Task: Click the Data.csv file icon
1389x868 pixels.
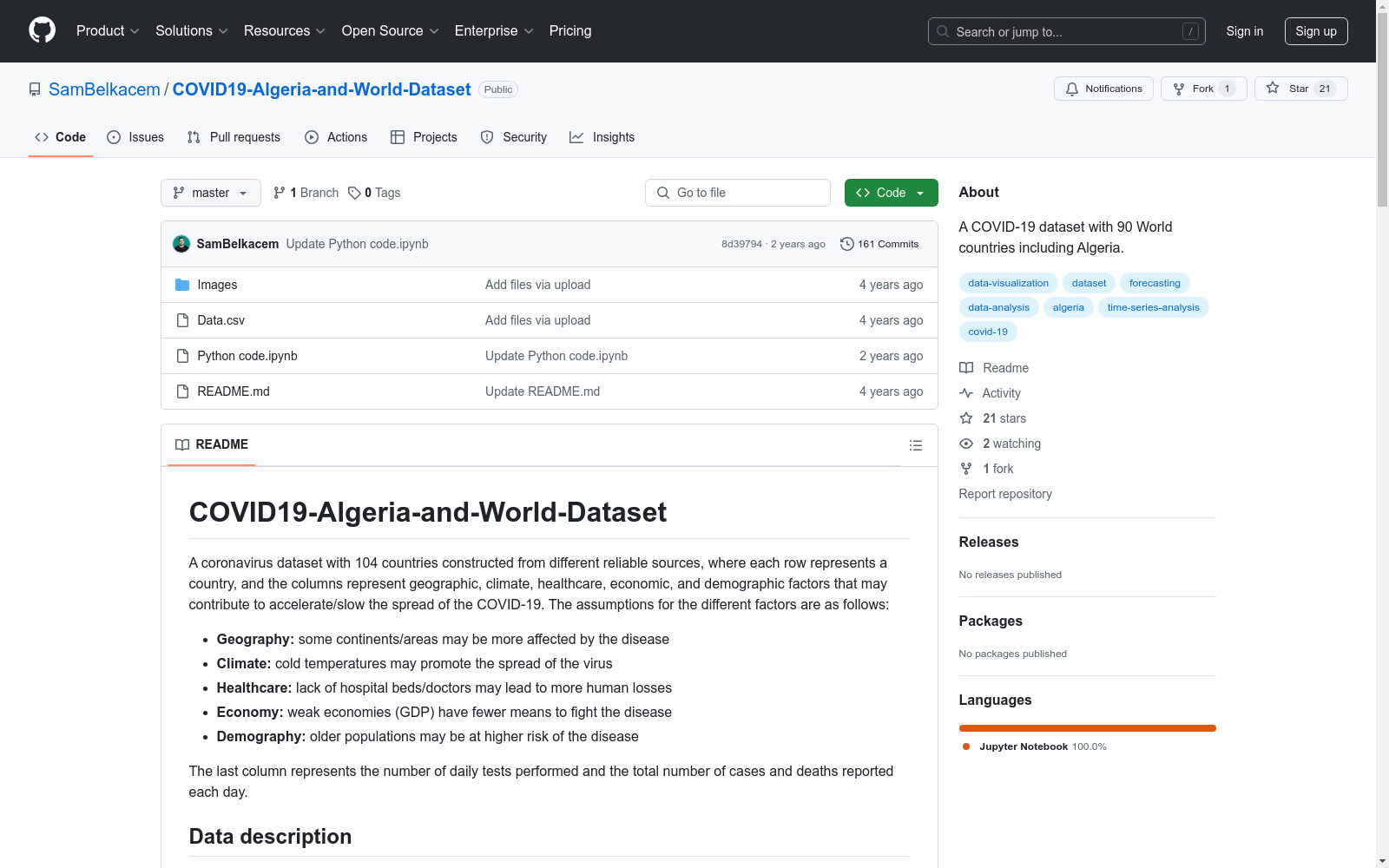Action: tap(182, 320)
